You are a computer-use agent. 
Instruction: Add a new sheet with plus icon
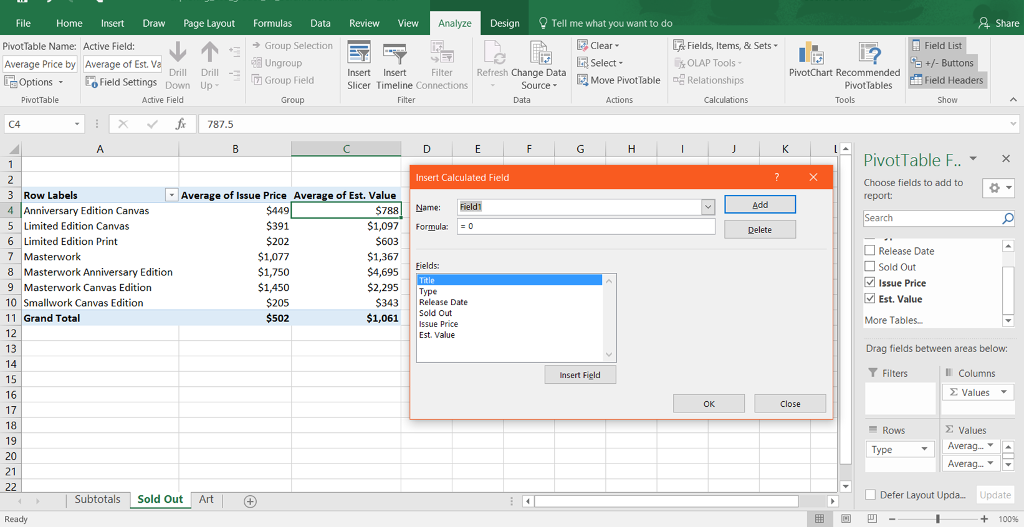pyautogui.click(x=250, y=500)
